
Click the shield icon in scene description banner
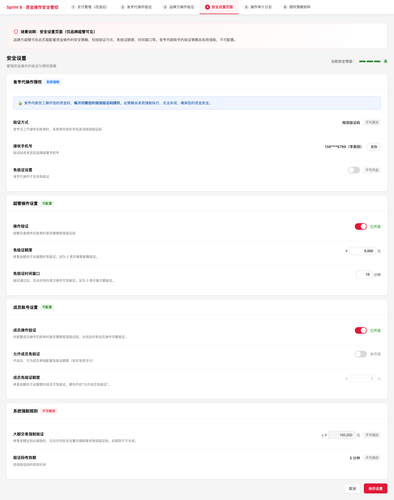point(16,32)
